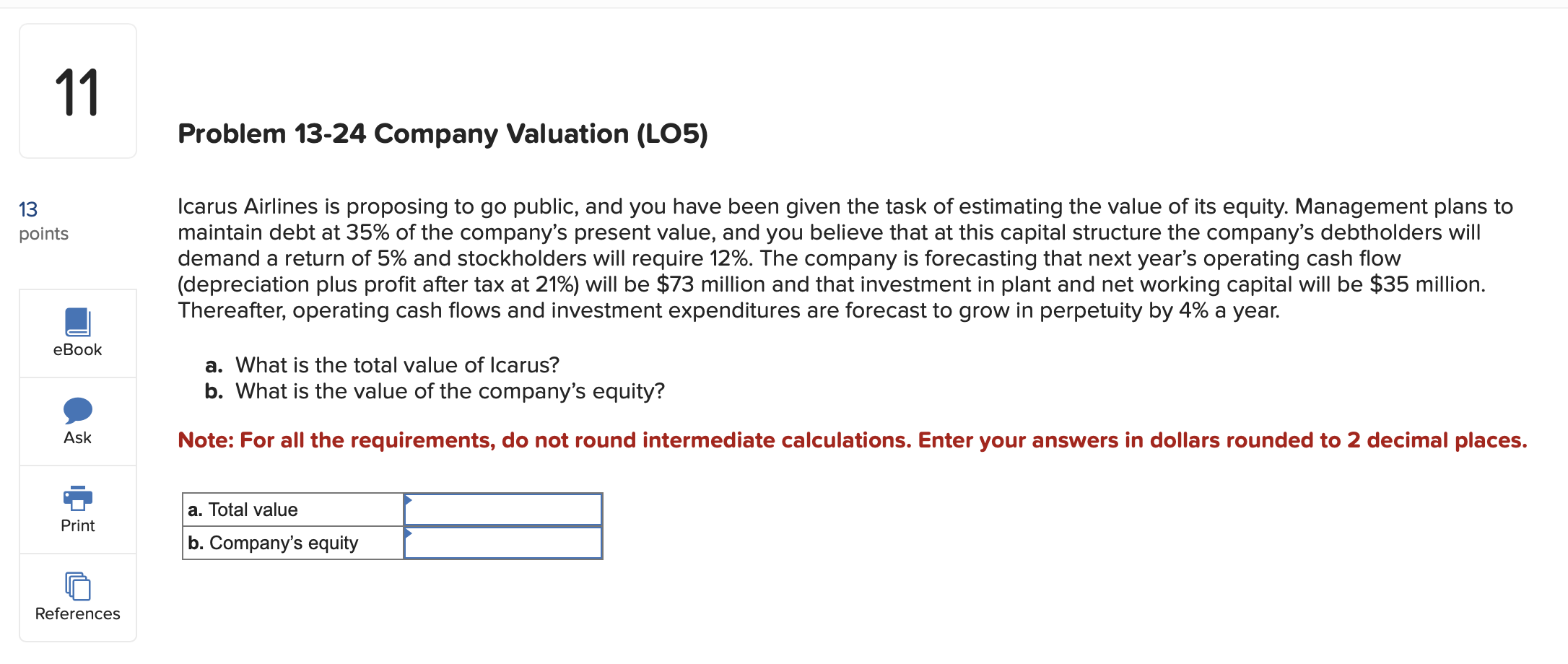The width and height of the screenshot is (1568, 664).
Task: Select the problem title Problem 13-24
Action: [442, 133]
